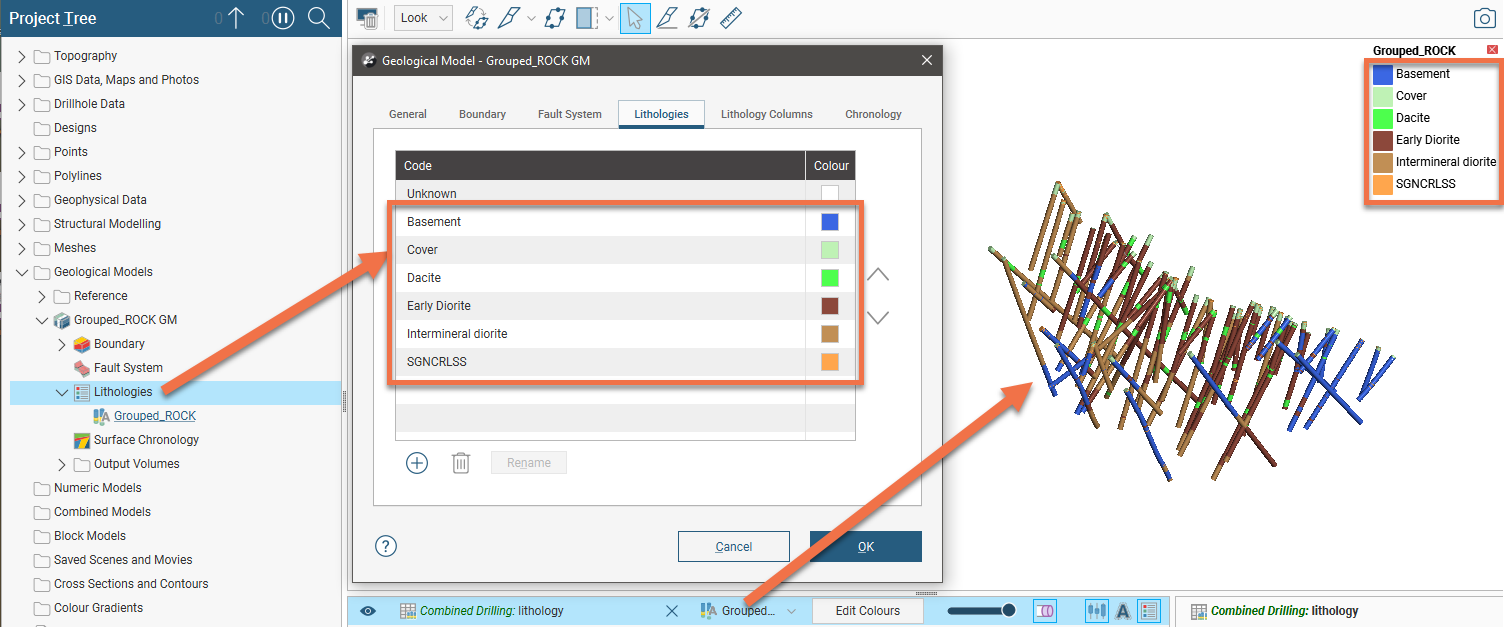Click the delete lithology trash icon
The image size is (1504, 627).
coord(461,463)
